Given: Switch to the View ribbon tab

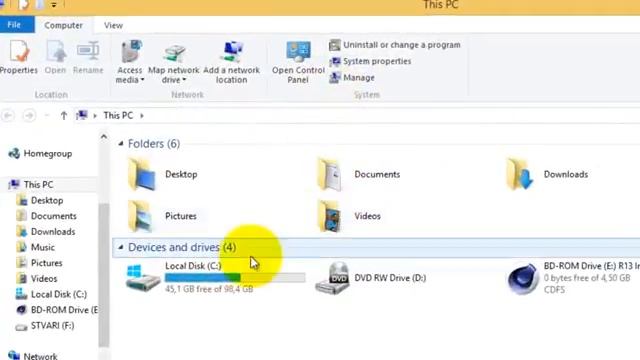Looking at the screenshot, I should coord(113,25).
